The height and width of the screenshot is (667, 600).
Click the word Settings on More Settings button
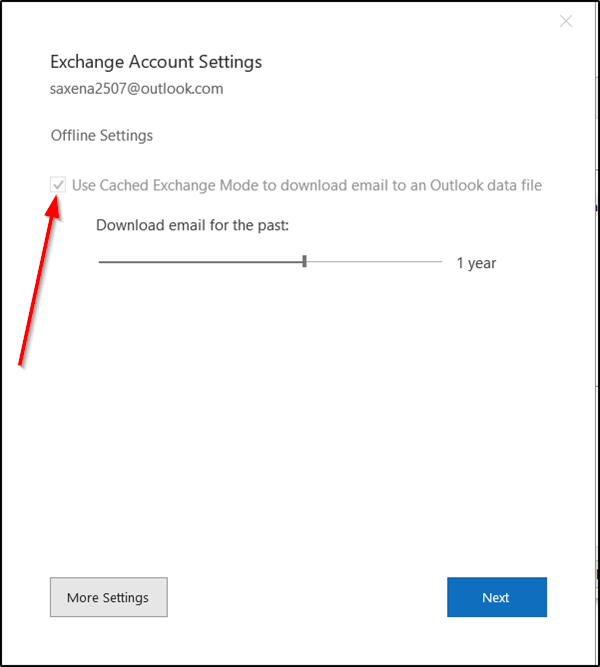coord(126,598)
